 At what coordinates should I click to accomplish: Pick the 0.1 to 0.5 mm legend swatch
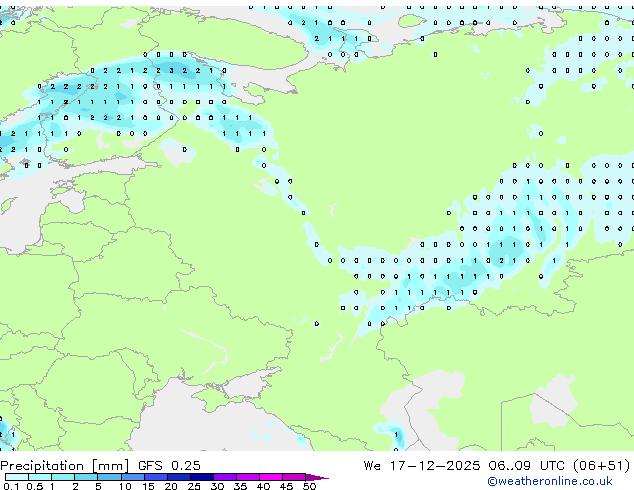[17, 477]
